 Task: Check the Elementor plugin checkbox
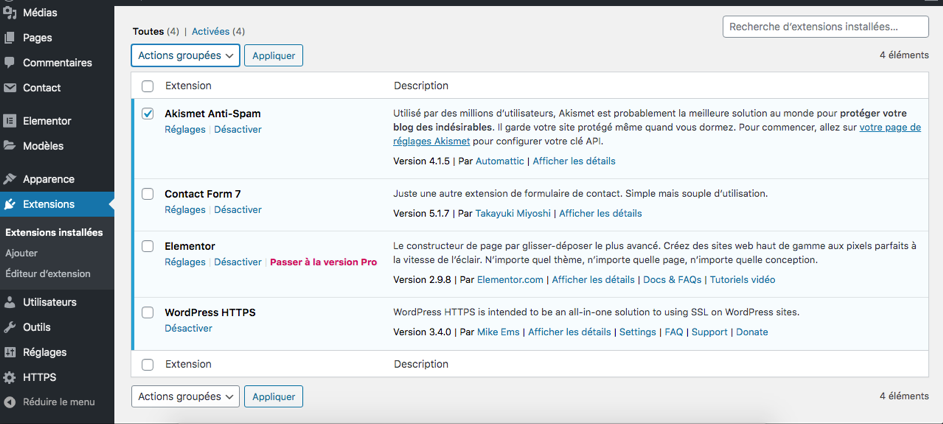[147, 246]
